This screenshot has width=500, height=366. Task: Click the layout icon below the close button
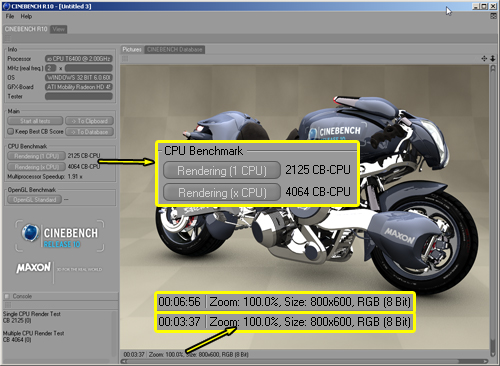(493, 16)
